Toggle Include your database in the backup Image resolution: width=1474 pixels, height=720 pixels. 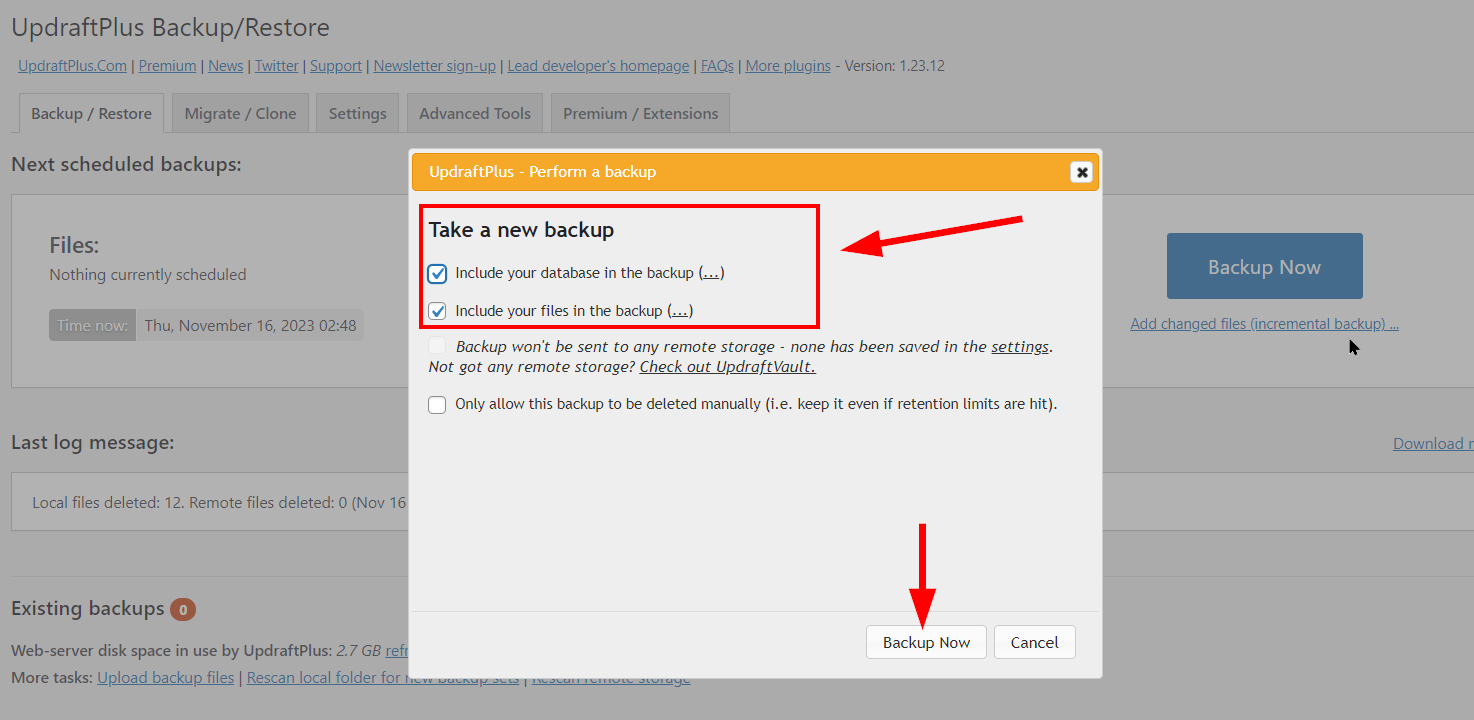pos(437,273)
